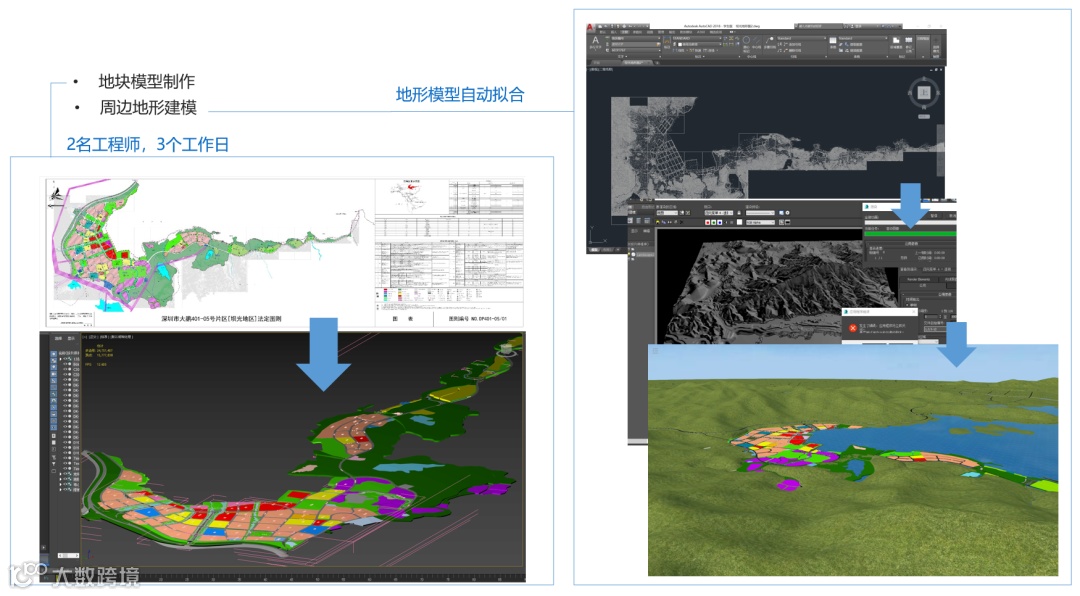The image size is (1080, 596).
Task: Click scene explorer horizontal scrollbar
Action: coord(68,555)
